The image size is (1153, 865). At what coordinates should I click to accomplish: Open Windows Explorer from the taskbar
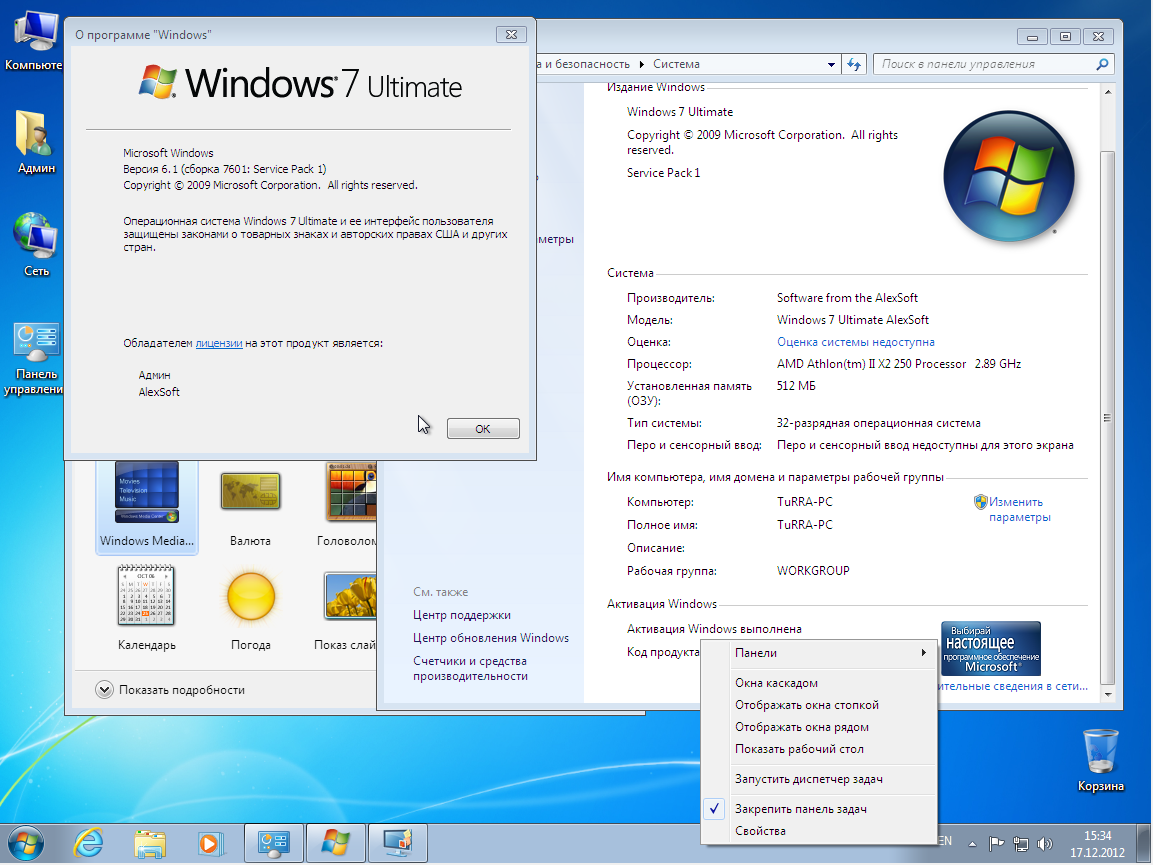[x=150, y=843]
